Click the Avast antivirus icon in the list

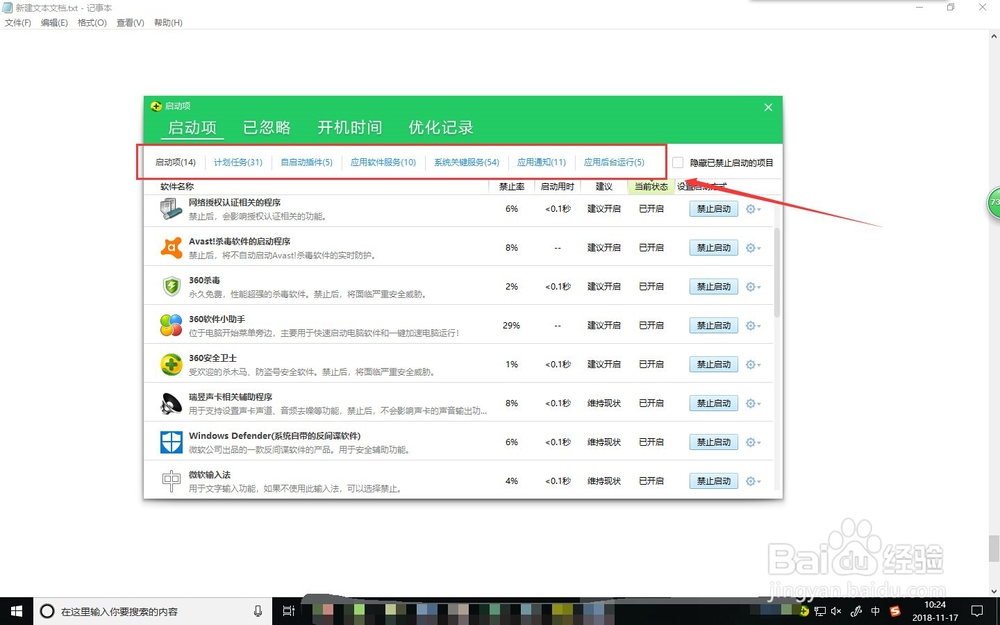(x=170, y=247)
